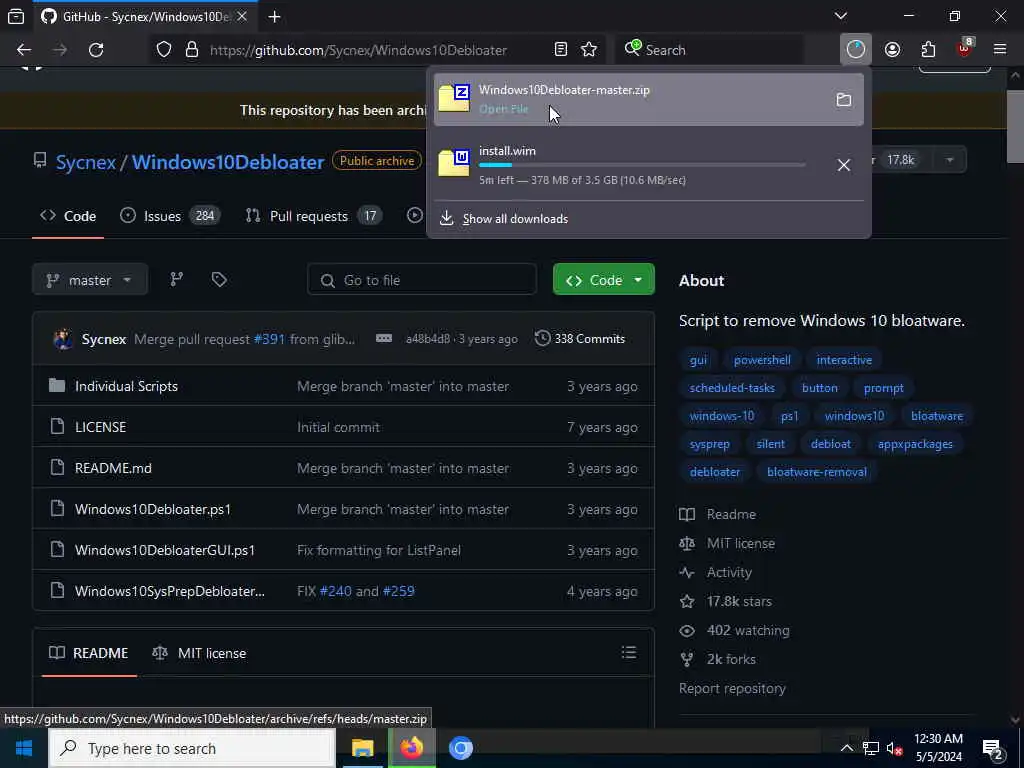The width and height of the screenshot is (1024, 768).
Task: Focus the Go to file field
Action: pos(422,280)
